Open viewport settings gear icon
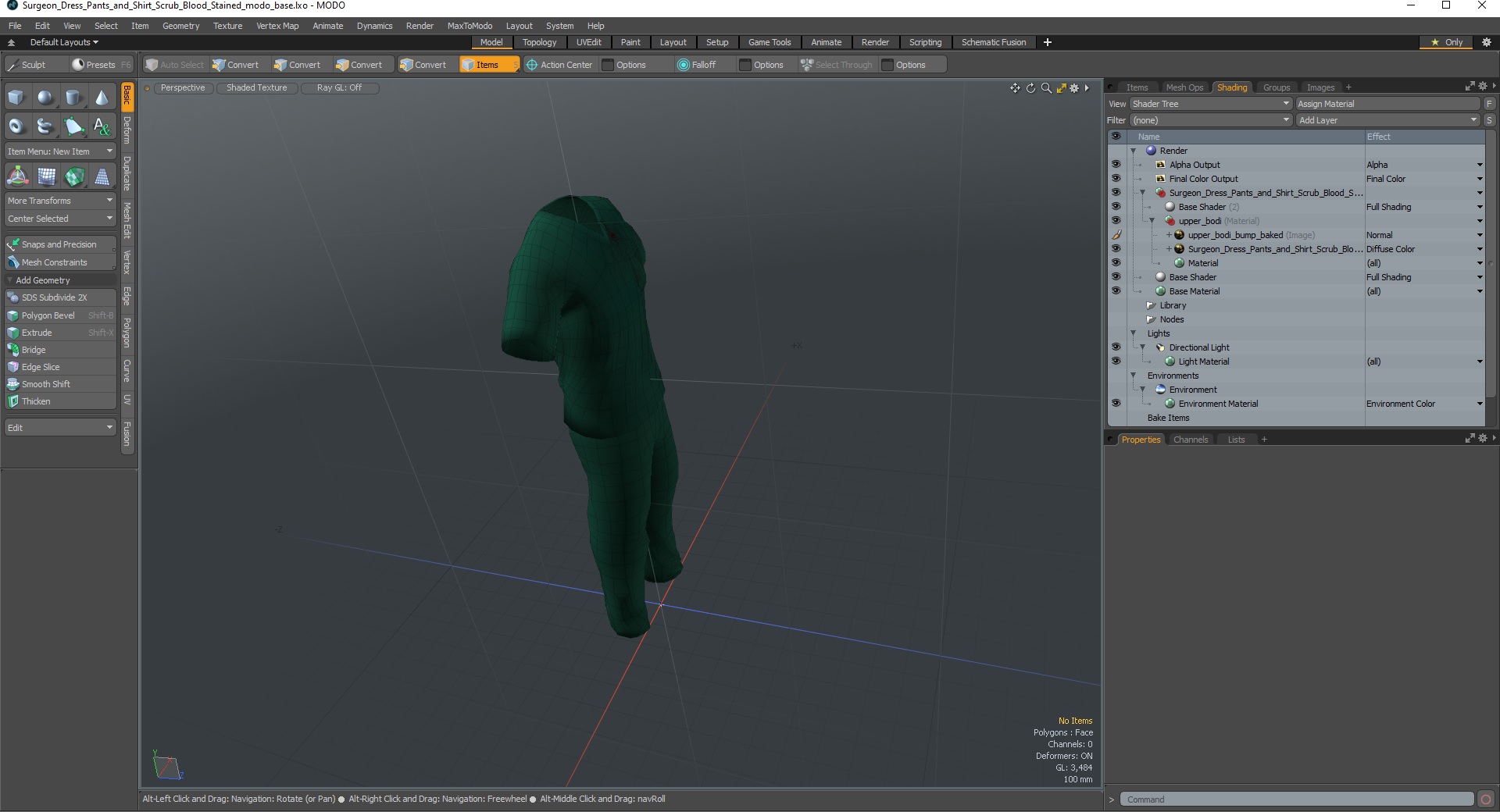 click(1075, 88)
